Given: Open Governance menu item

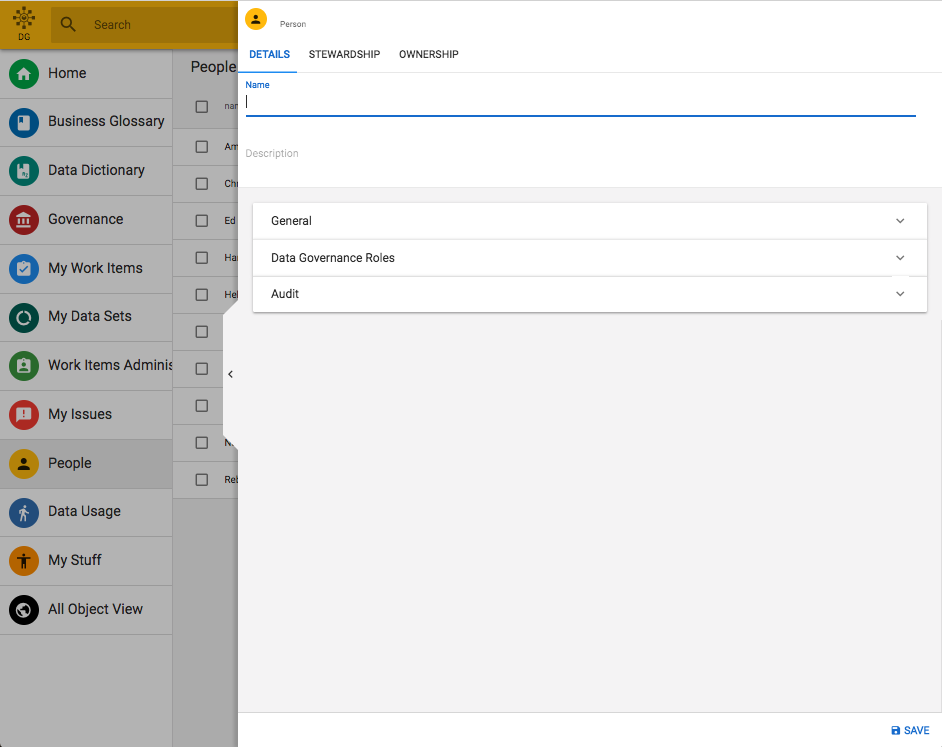Looking at the screenshot, I should [86, 220].
